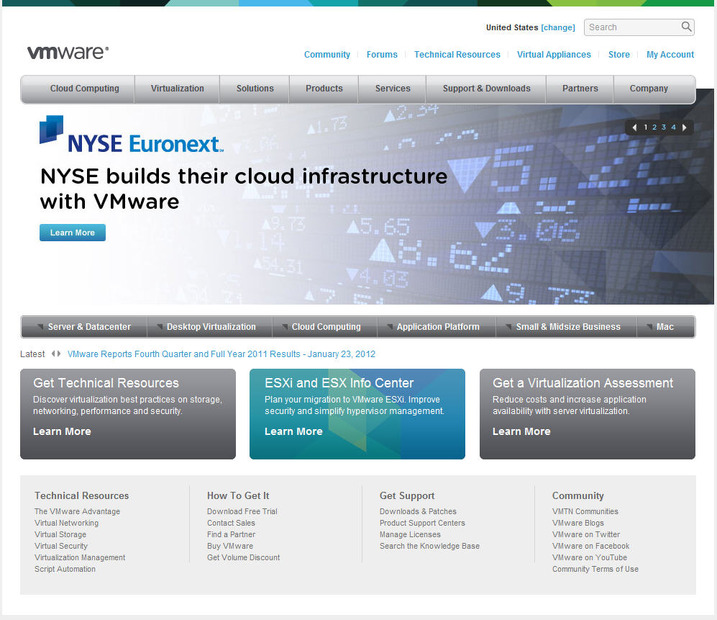Image resolution: width=717 pixels, height=620 pixels.
Task: Click the search magnifier icon
Action: click(x=686, y=27)
